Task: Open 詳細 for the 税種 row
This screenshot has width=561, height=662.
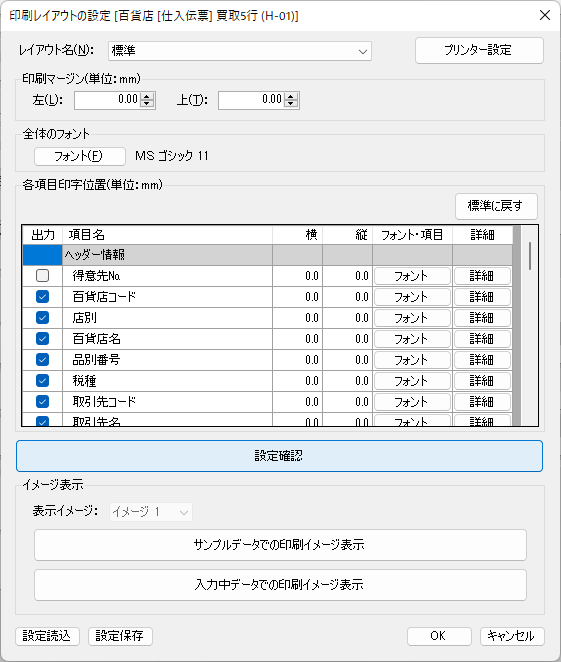Action: coord(482,381)
